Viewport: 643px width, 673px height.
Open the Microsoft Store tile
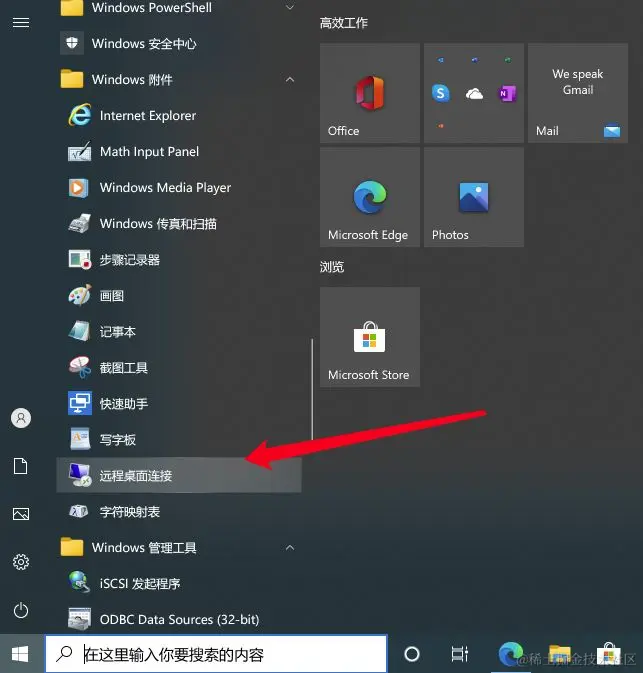pos(370,337)
